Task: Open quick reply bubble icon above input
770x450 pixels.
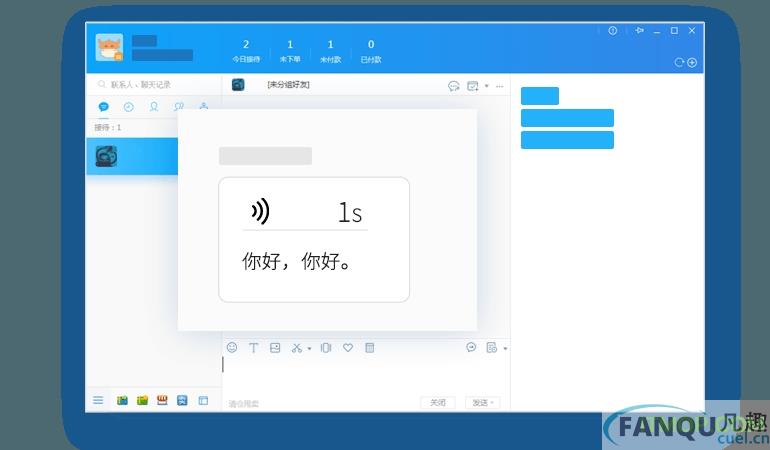Action: 471,347
